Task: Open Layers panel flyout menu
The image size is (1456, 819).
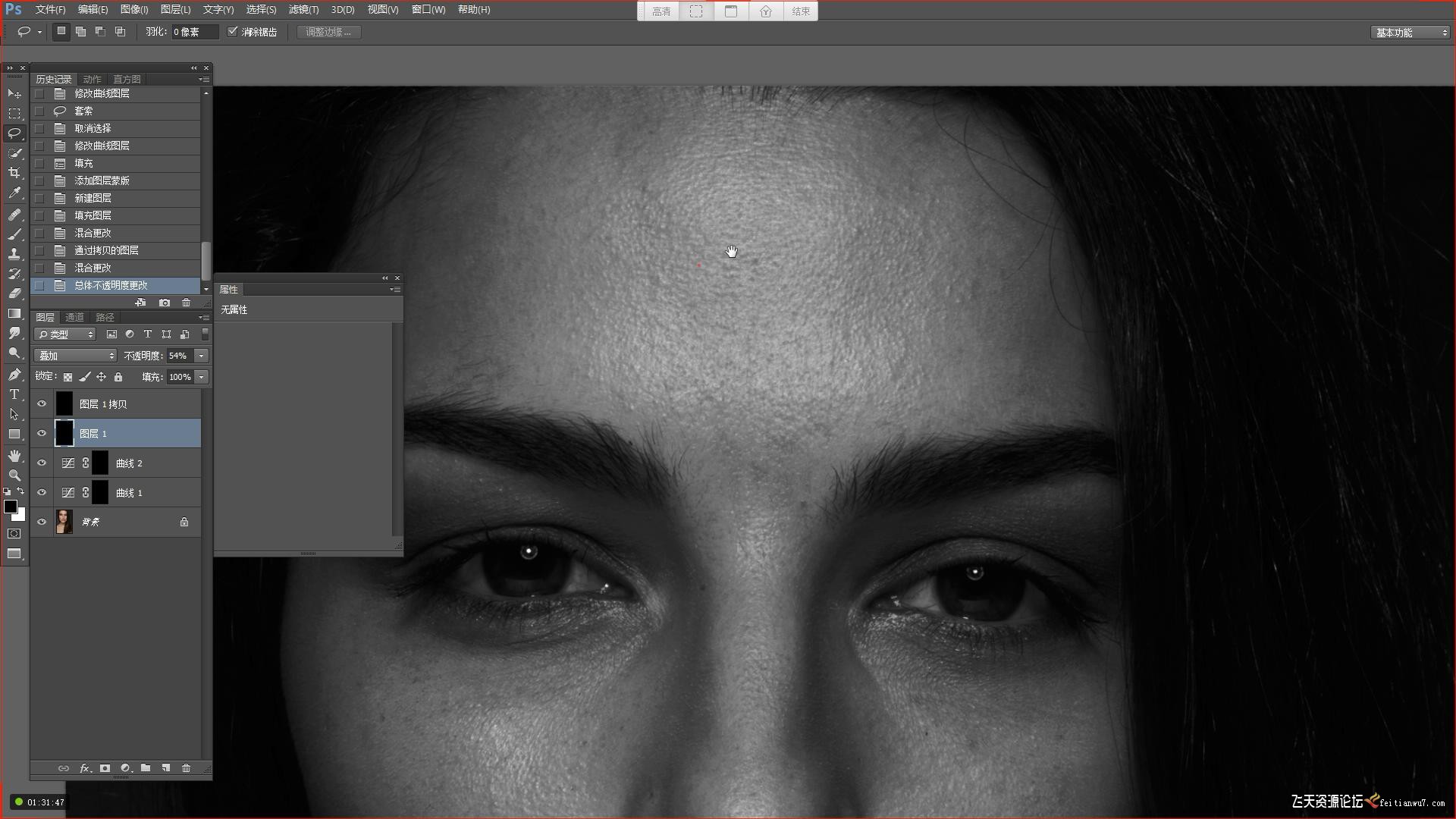Action: point(204,317)
